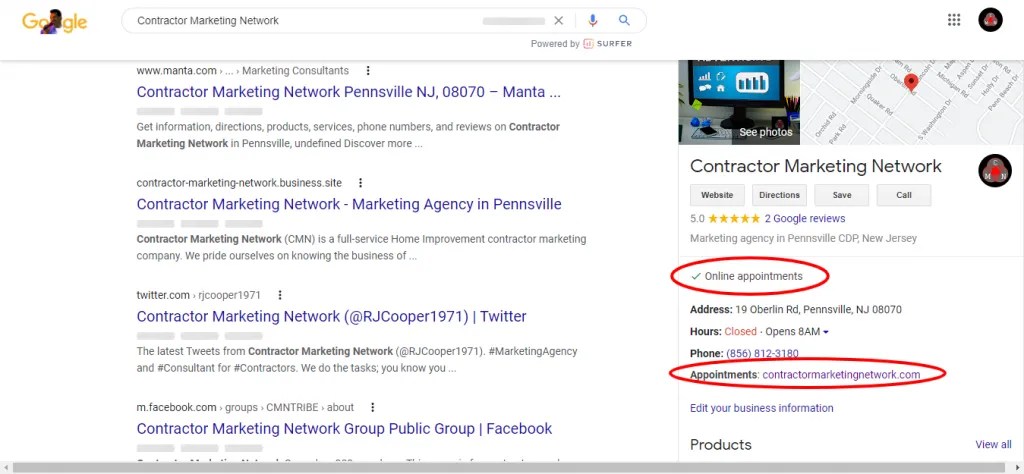
Task: Click the www.manta.com URL breadcrumb
Action: (x=243, y=71)
